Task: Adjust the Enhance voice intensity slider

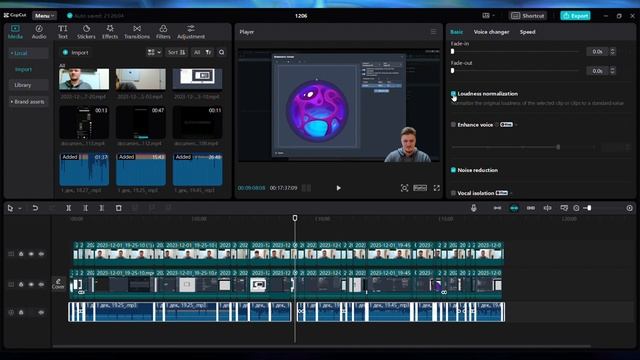Action: tap(558, 147)
